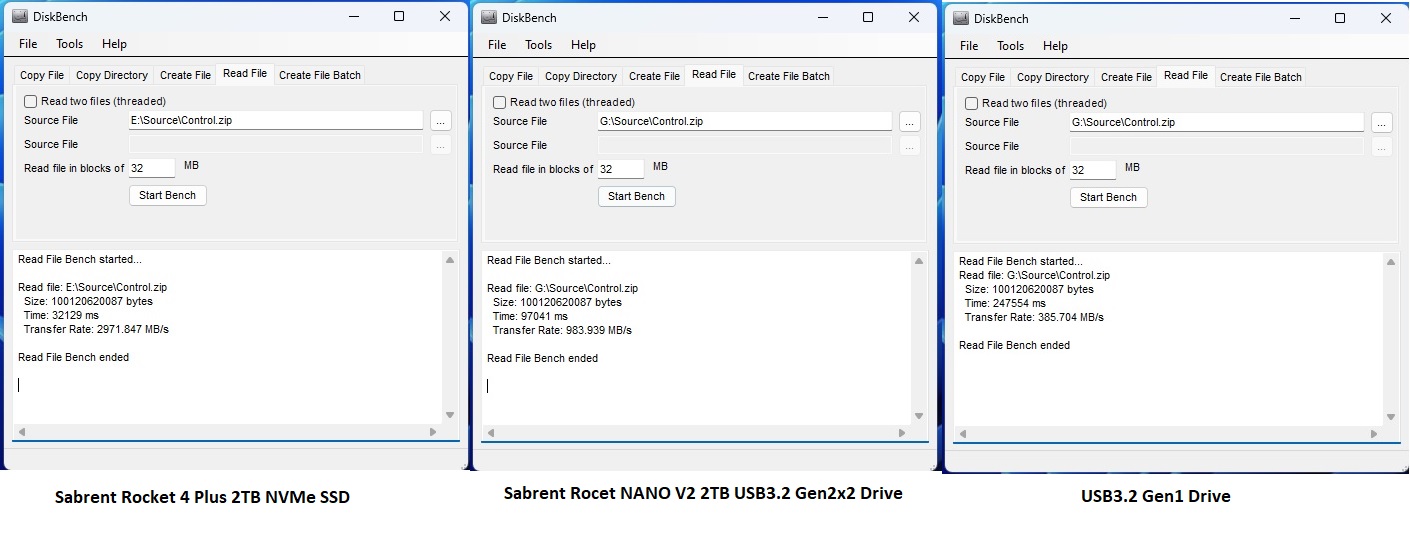
Task: Click Start Bench in Gen2x2 window
Action: pos(637,196)
